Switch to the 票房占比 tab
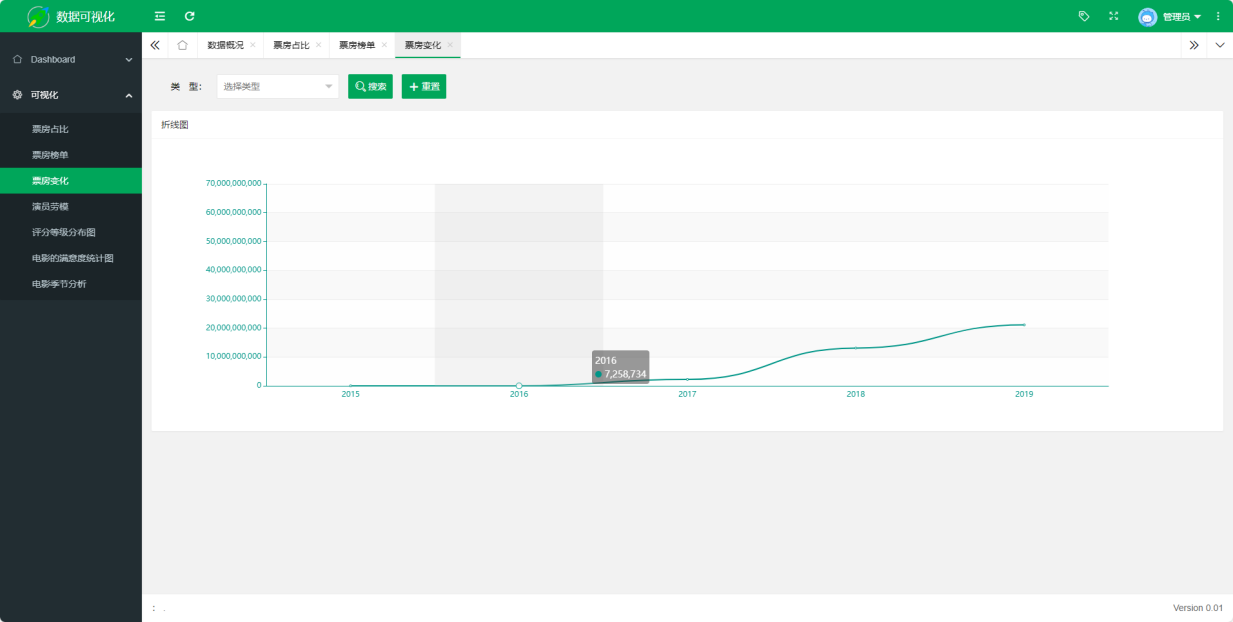 pos(291,45)
